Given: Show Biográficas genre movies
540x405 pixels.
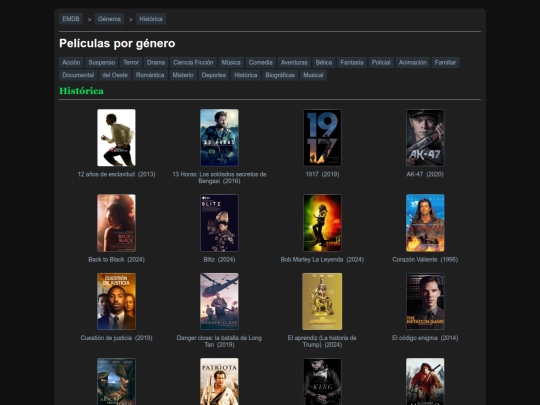Looking at the screenshot, I should (x=280, y=75).
